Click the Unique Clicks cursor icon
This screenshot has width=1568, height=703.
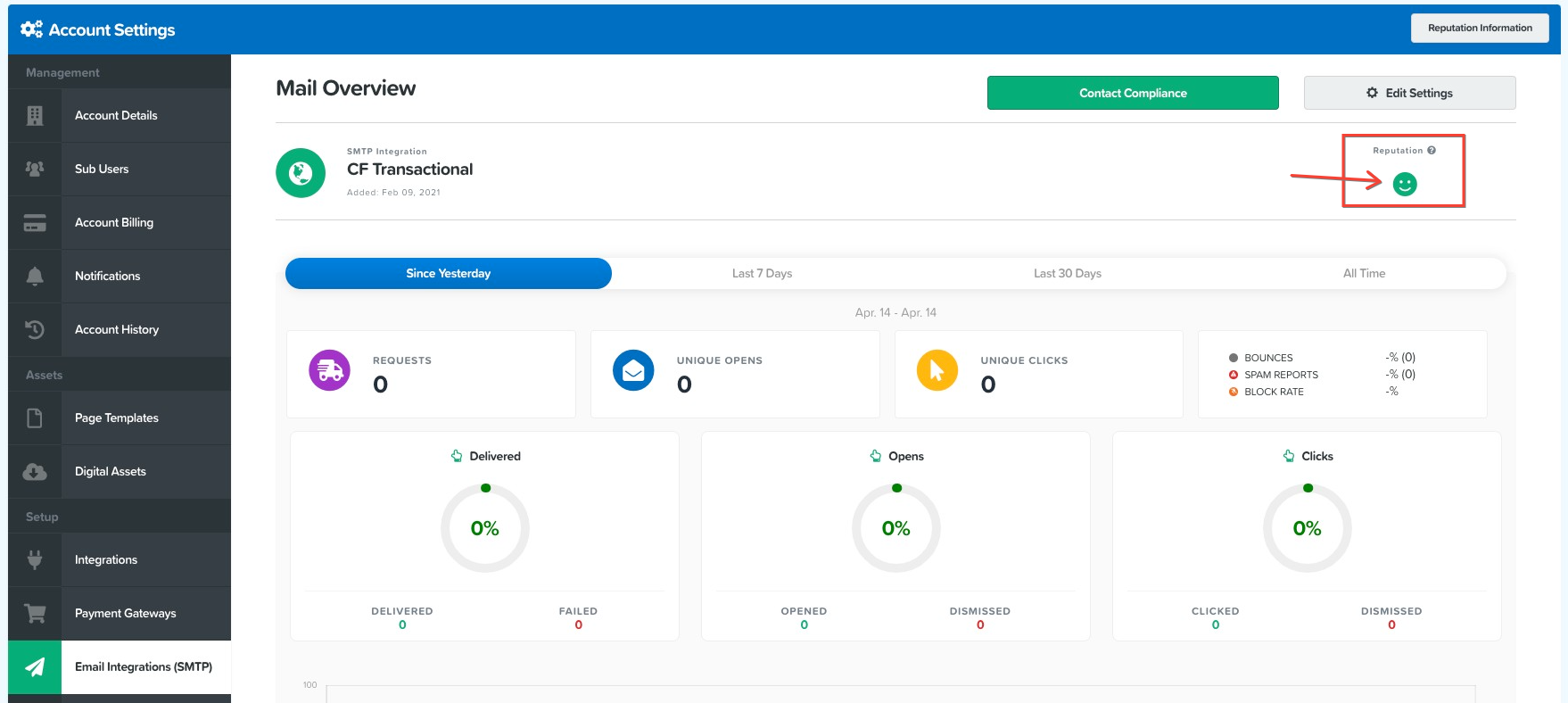937,370
